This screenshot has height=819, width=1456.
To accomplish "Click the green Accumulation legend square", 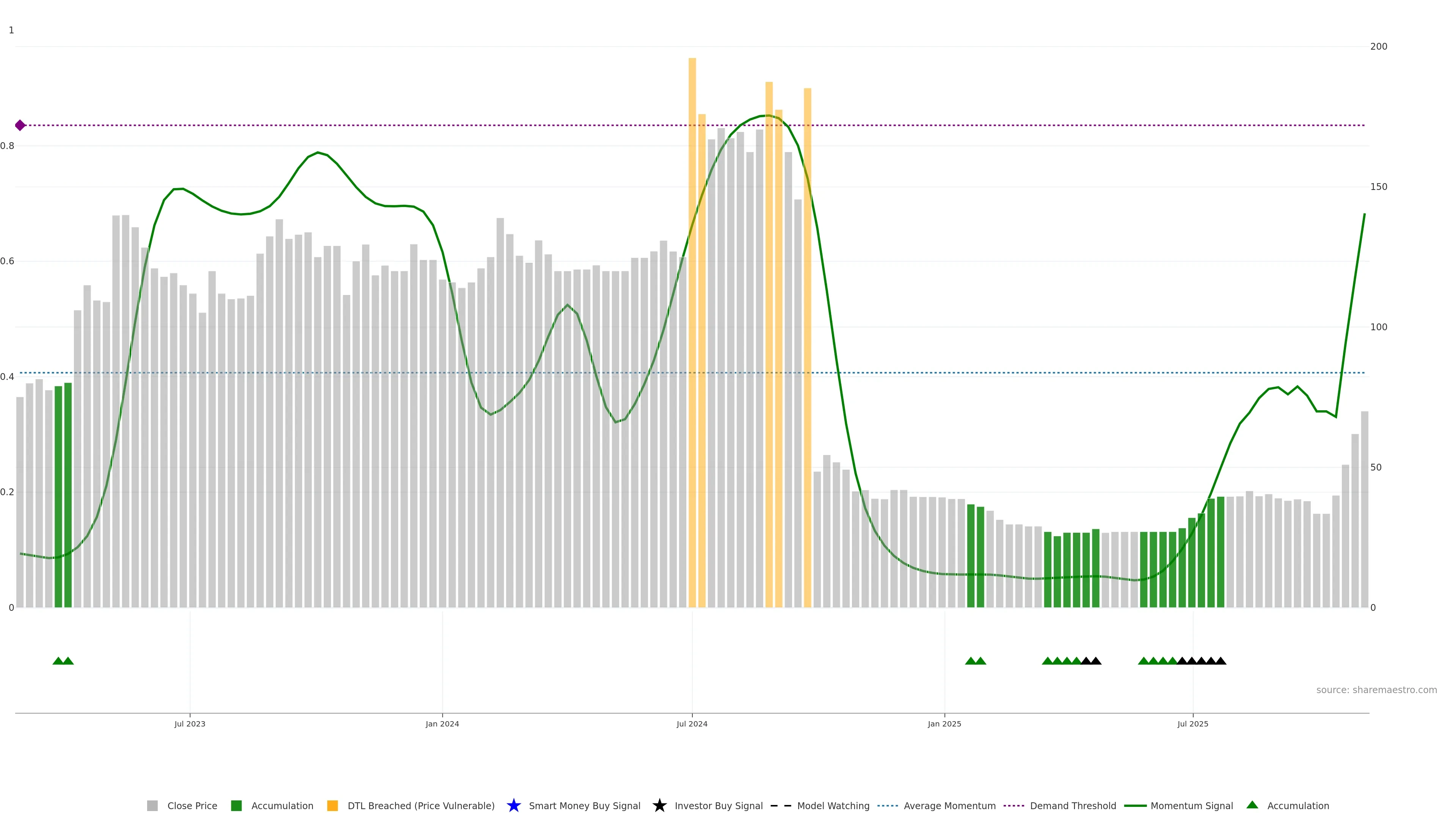I will [236, 805].
